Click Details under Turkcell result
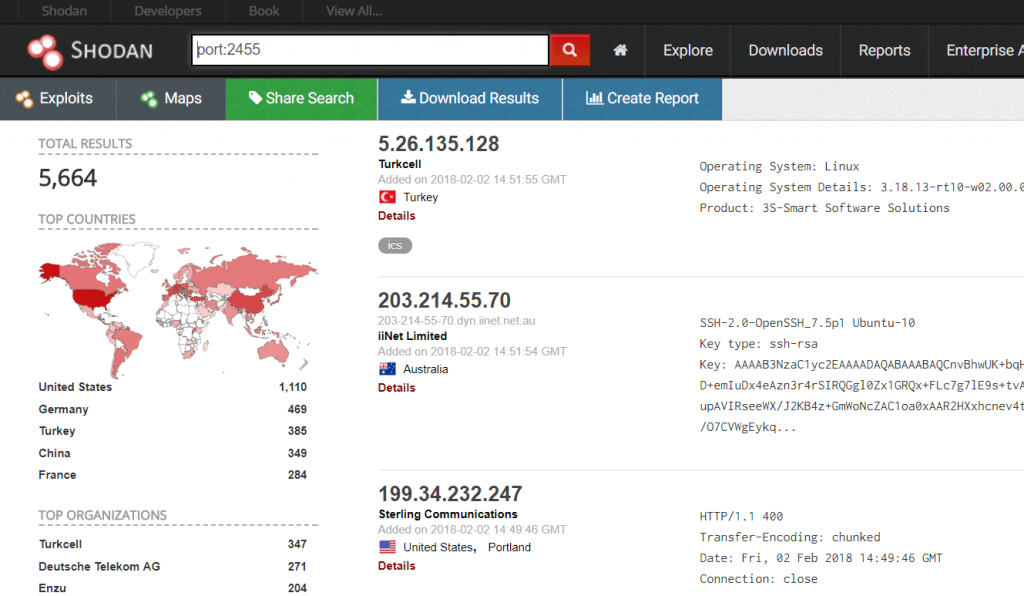 pyautogui.click(x=396, y=215)
